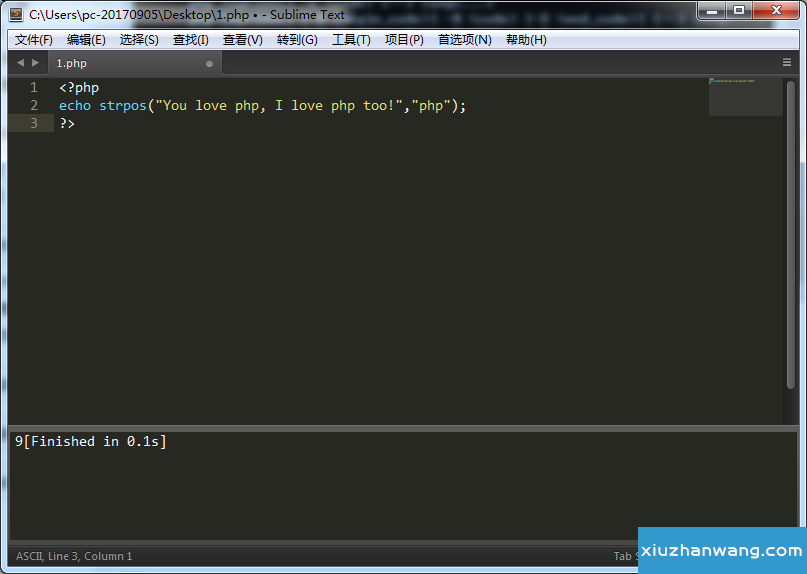The image size is (807, 574).
Task: Open the 帮助(H) menu
Action: tap(526, 40)
